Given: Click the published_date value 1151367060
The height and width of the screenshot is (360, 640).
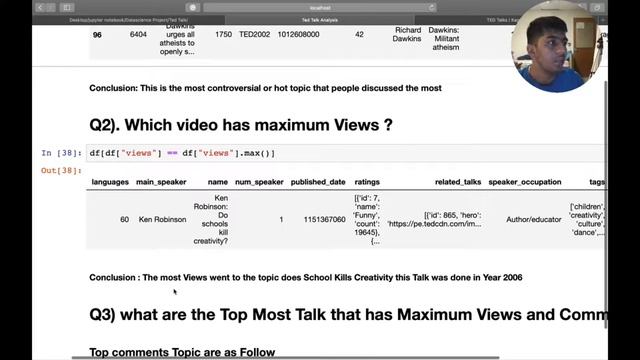Looking at the screenshot, I should point(324,220).
